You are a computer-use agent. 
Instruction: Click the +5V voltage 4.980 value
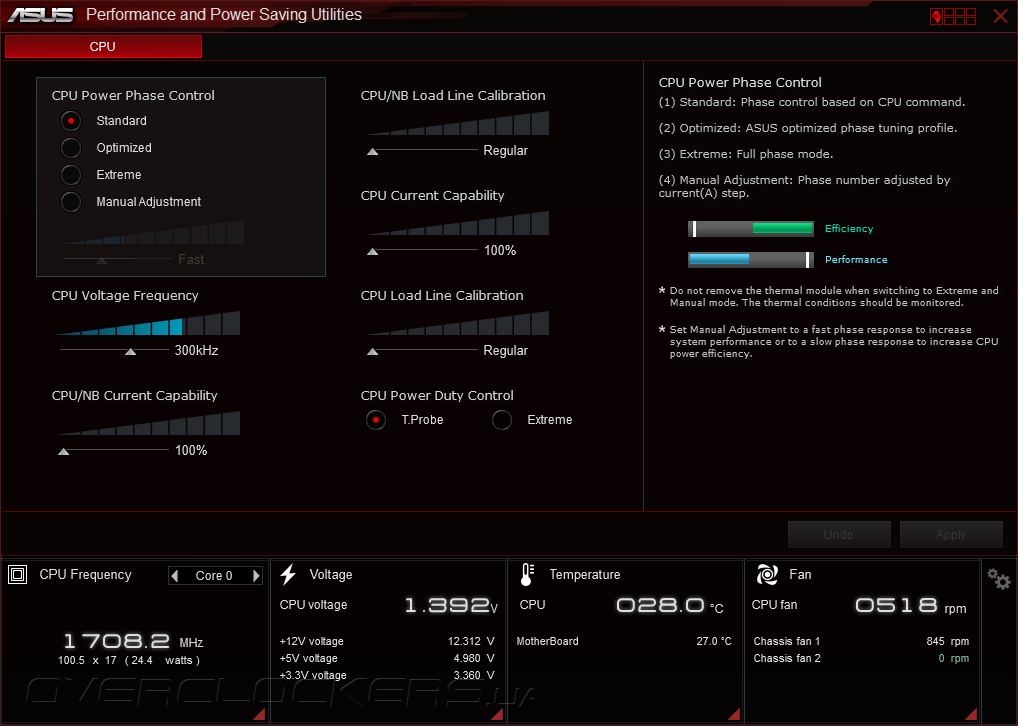474,658
